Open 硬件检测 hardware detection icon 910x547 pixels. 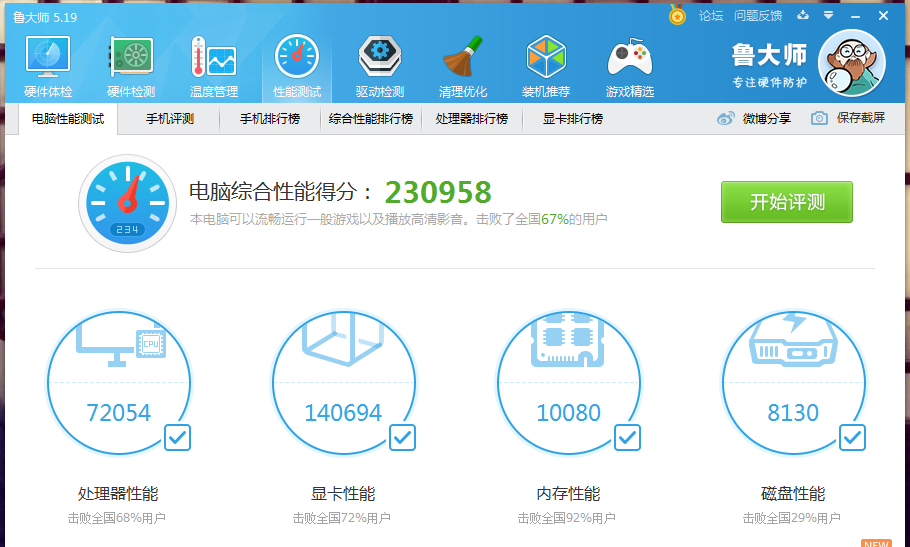pyautogui.click(x=132, y=57)
